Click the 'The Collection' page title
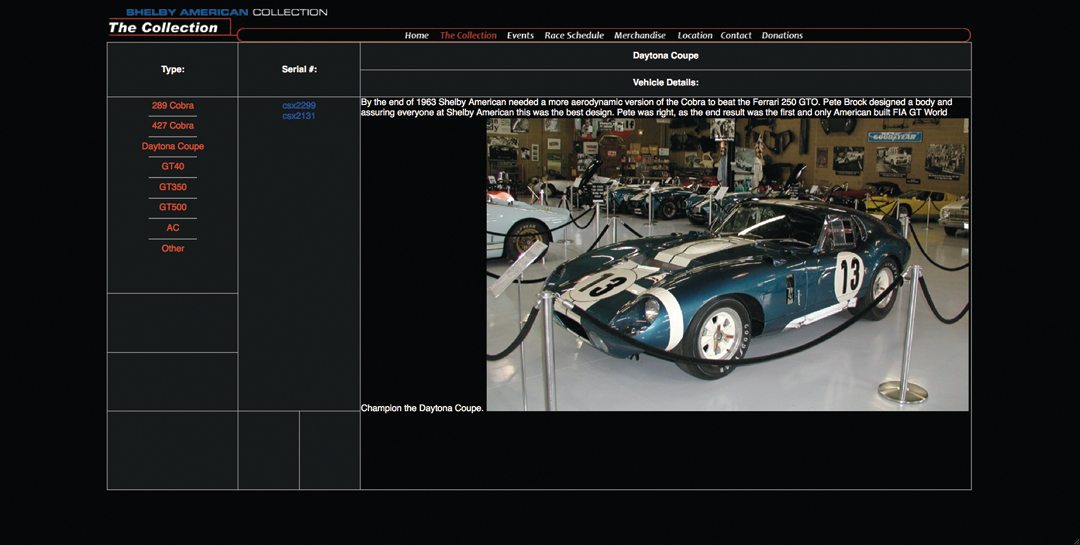 click(x=163, y=28)
